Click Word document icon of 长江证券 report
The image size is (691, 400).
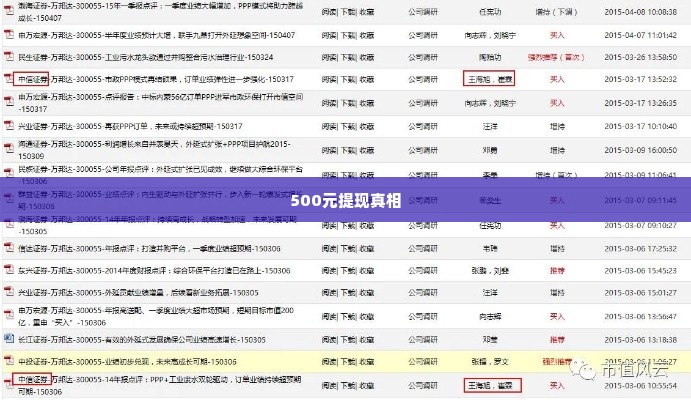[9, 339]
